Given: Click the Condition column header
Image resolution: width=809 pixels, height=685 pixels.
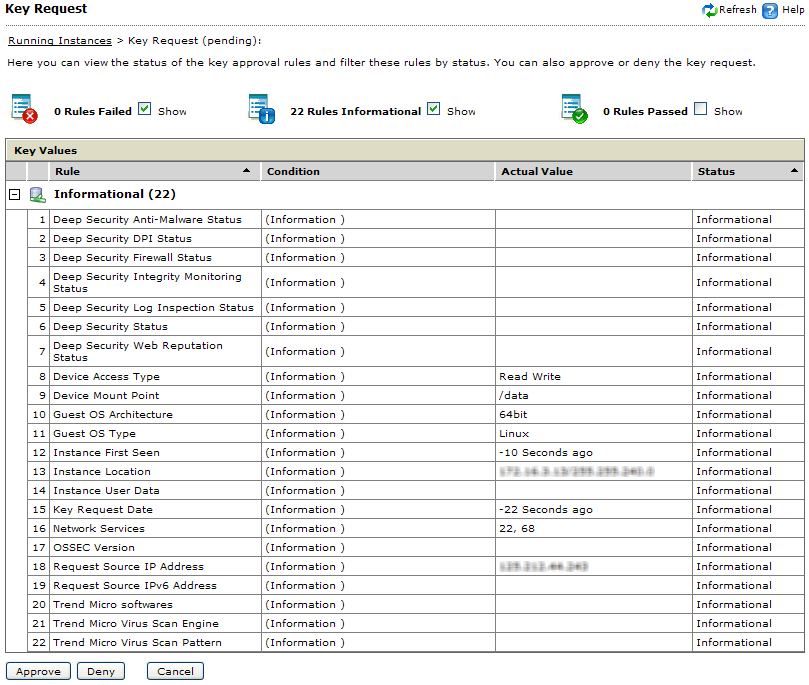Looking at the screenshot, I should point(378,172).
